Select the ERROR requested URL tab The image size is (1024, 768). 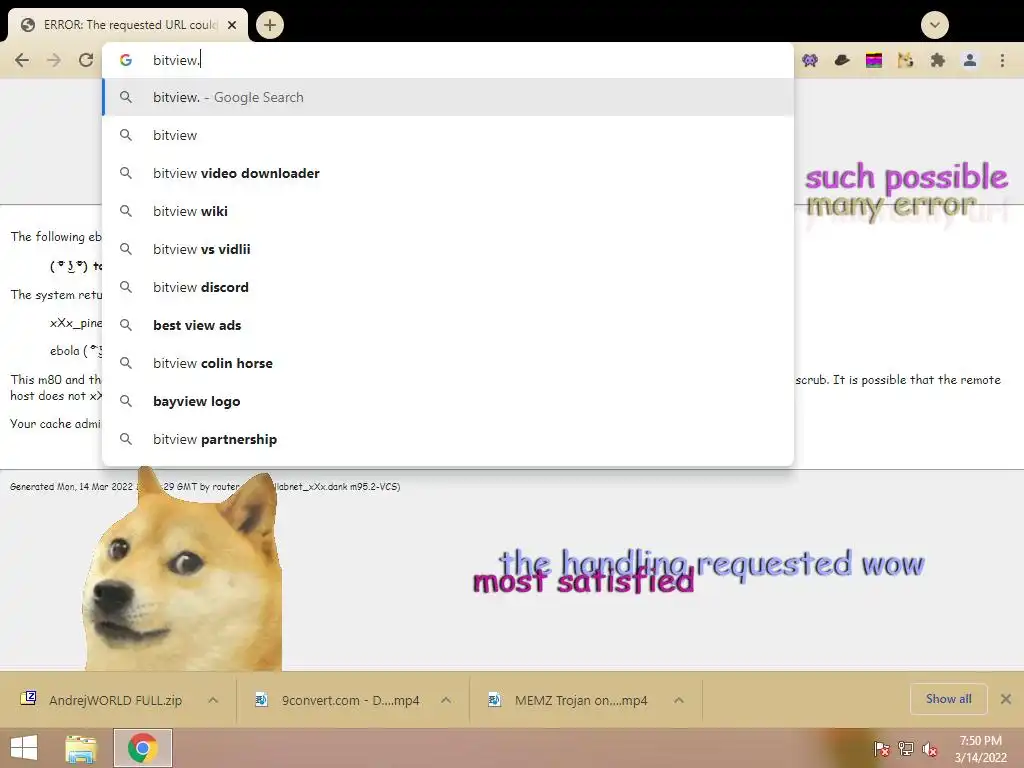pyautogui.click(x=128, y=25)
